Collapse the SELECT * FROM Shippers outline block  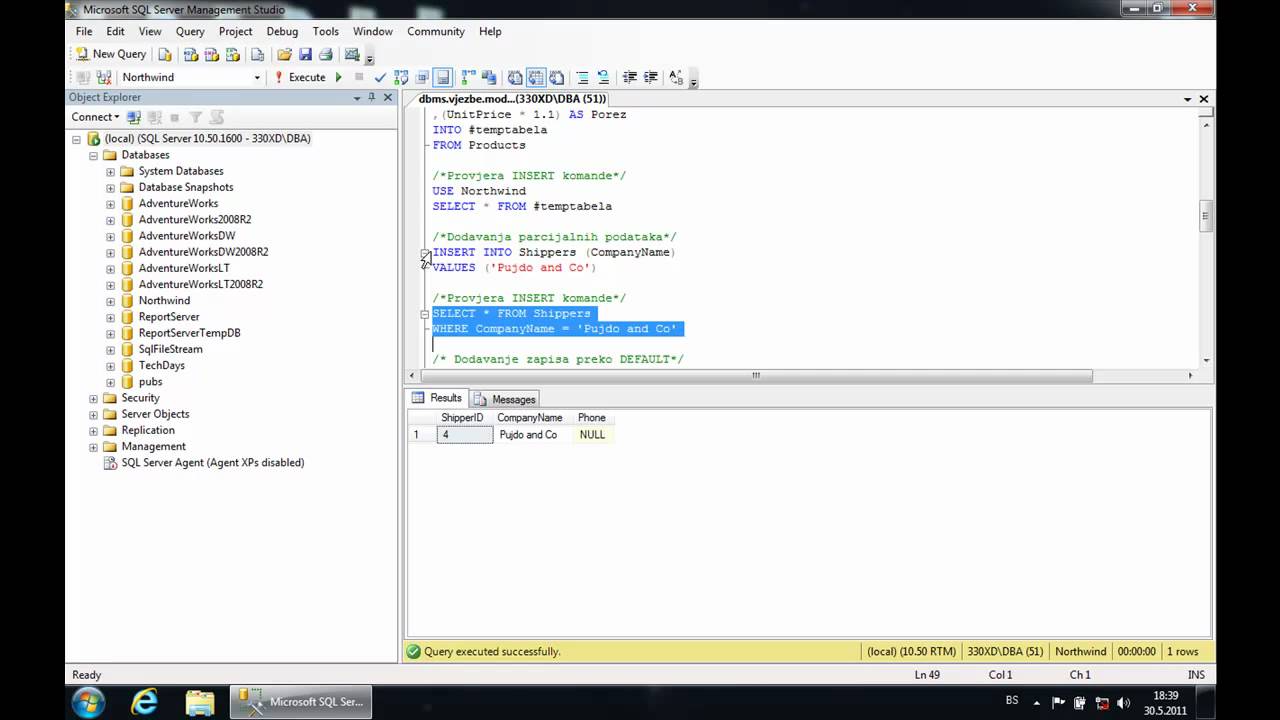[x=425, y=314]
